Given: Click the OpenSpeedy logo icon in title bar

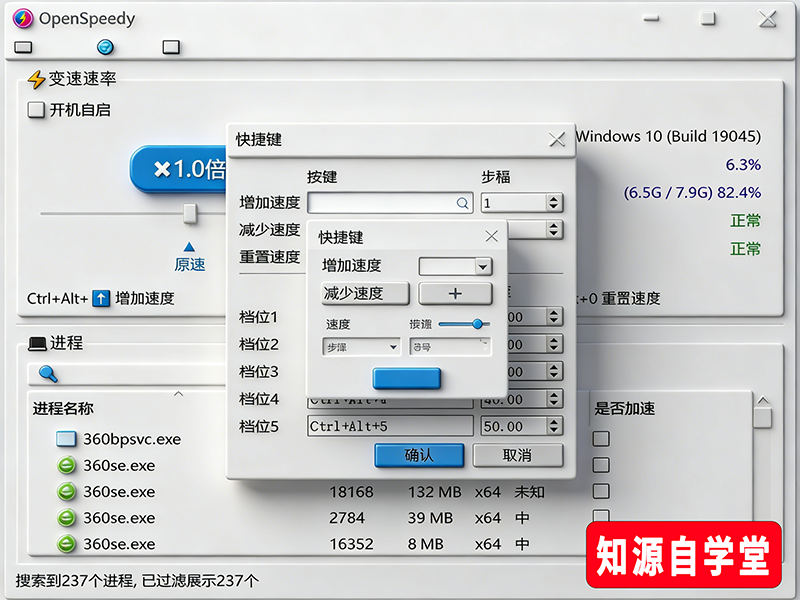Looking at the screenshot, I should tap(22, 18).
